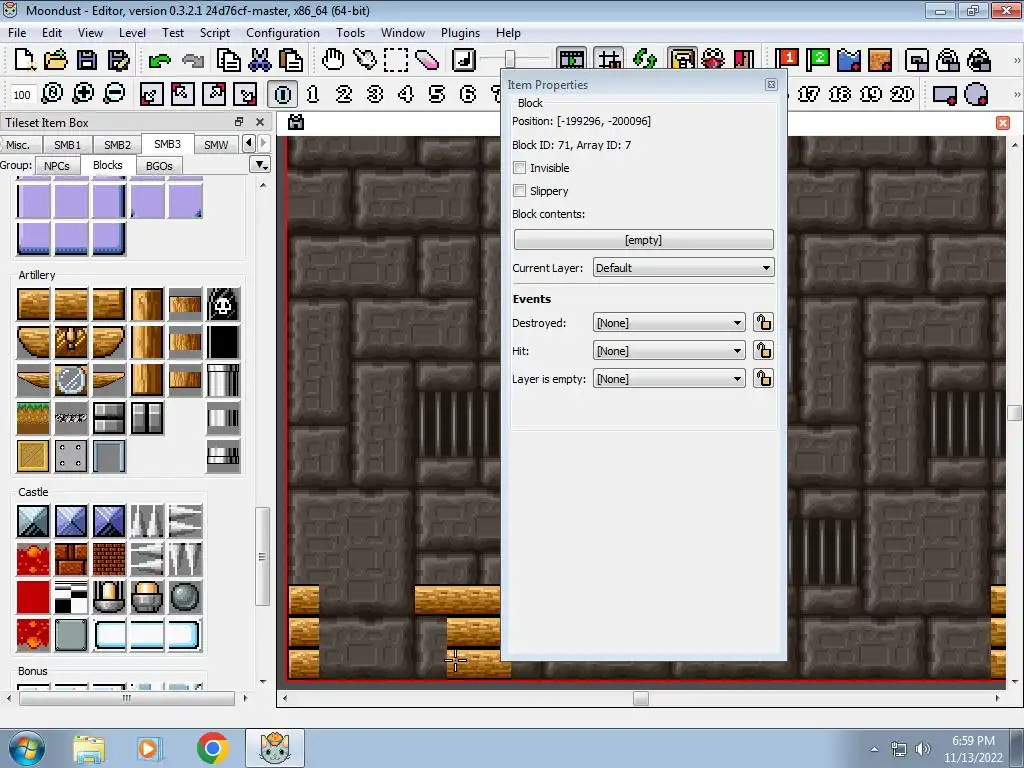Click the Save As floppy-with-pencil icon
This screenshot has width=1024, height=768.
pos(118,60)
